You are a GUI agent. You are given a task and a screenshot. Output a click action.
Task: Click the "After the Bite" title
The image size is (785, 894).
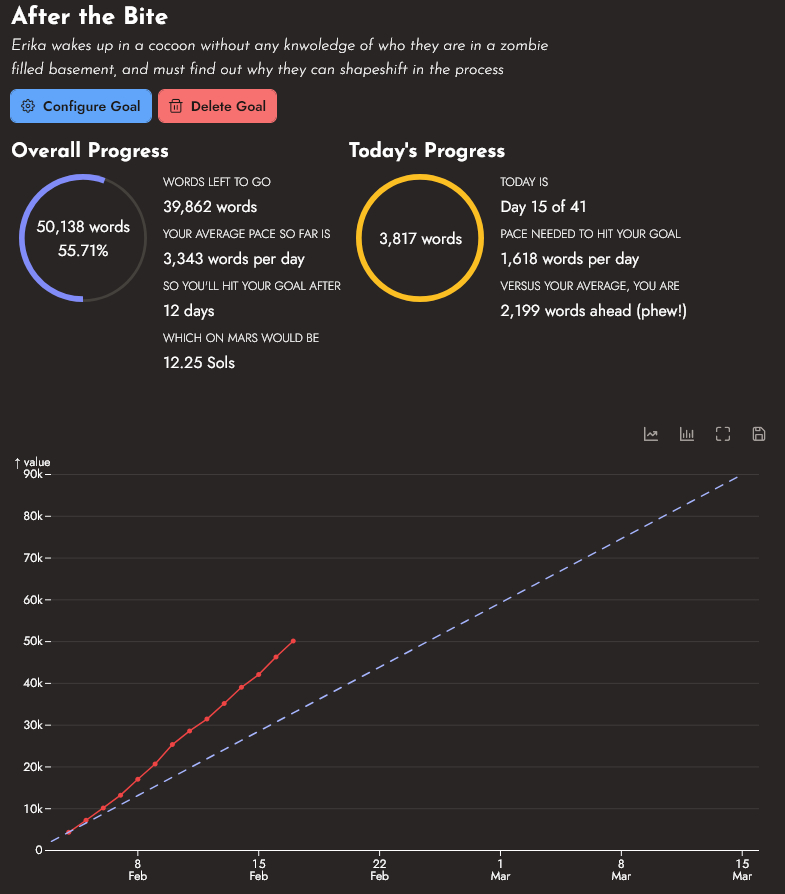tap(90, 17)
